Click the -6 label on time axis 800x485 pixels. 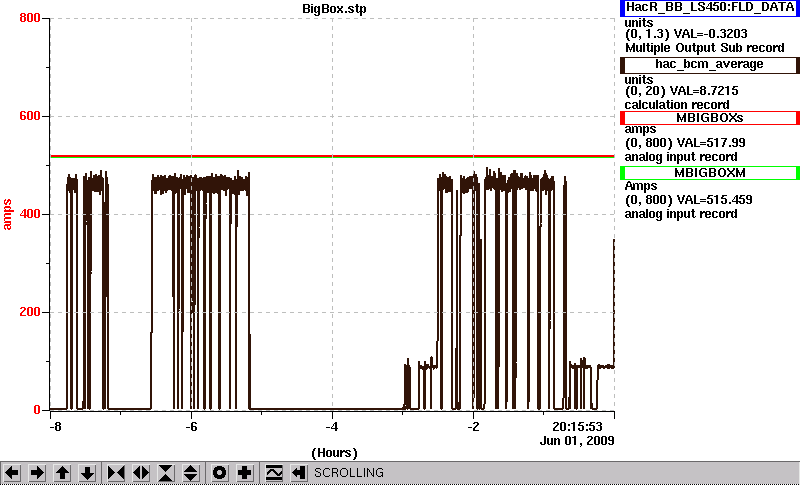coord(191,427)
